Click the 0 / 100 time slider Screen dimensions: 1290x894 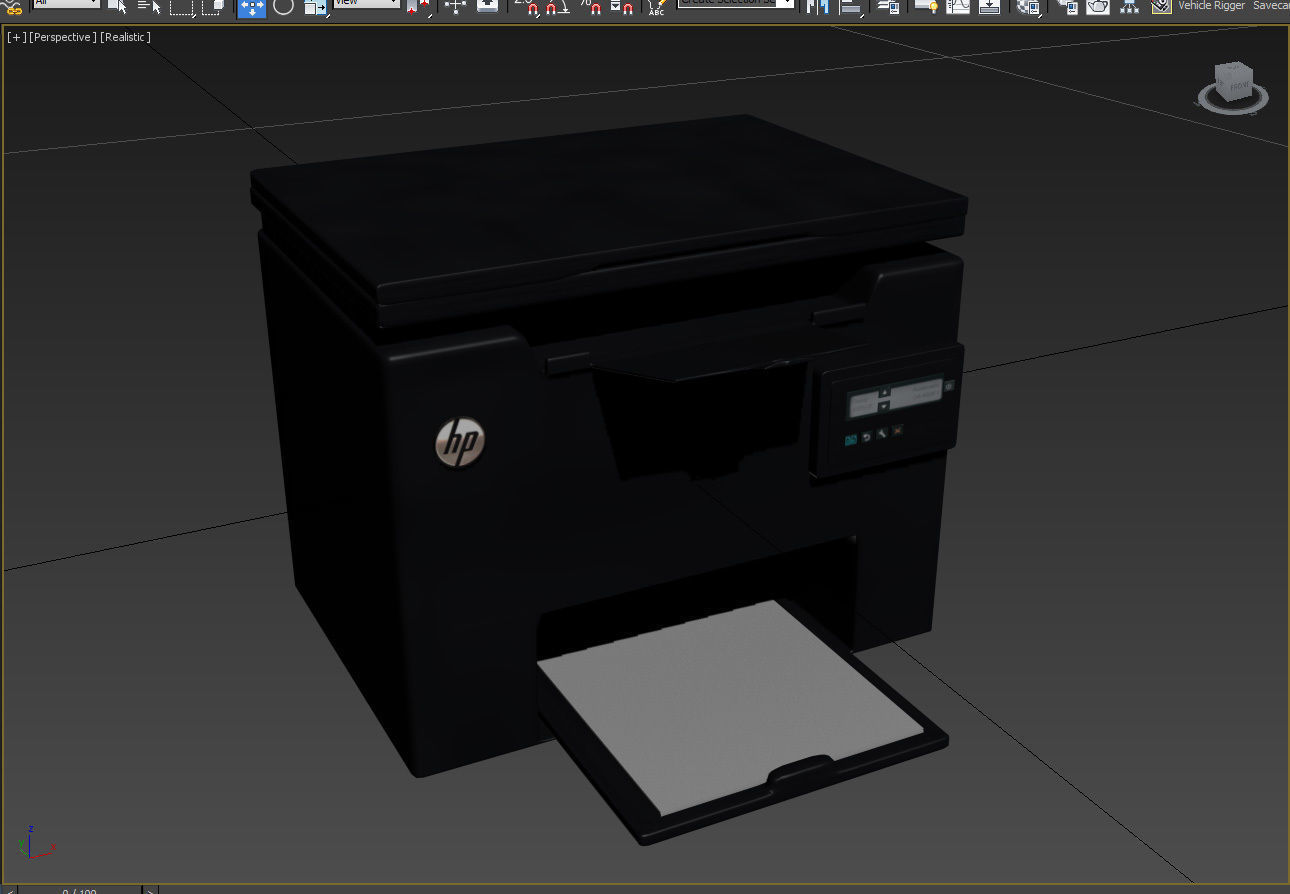tap(80, 890)
